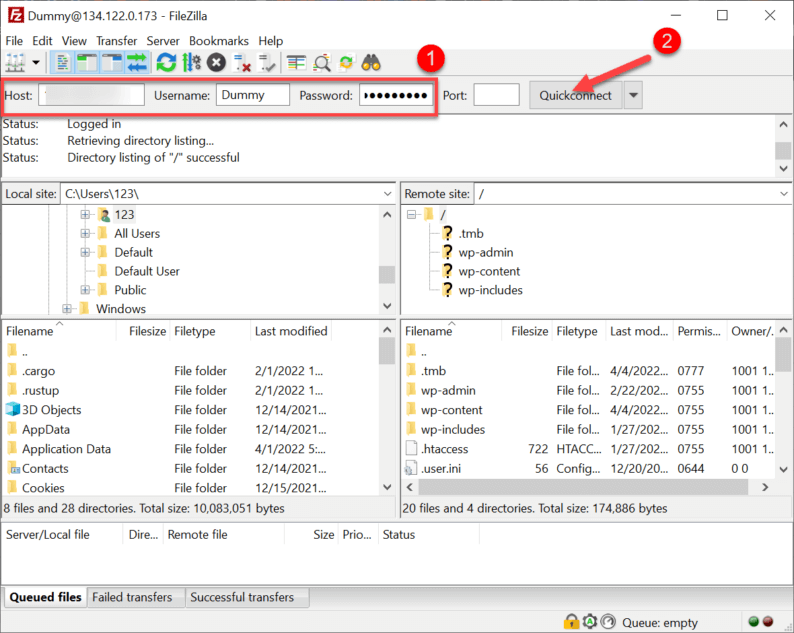Select wp-content in remote tree
The width and height of the screenshot is (794, 633).
click(x=489, y=271)
